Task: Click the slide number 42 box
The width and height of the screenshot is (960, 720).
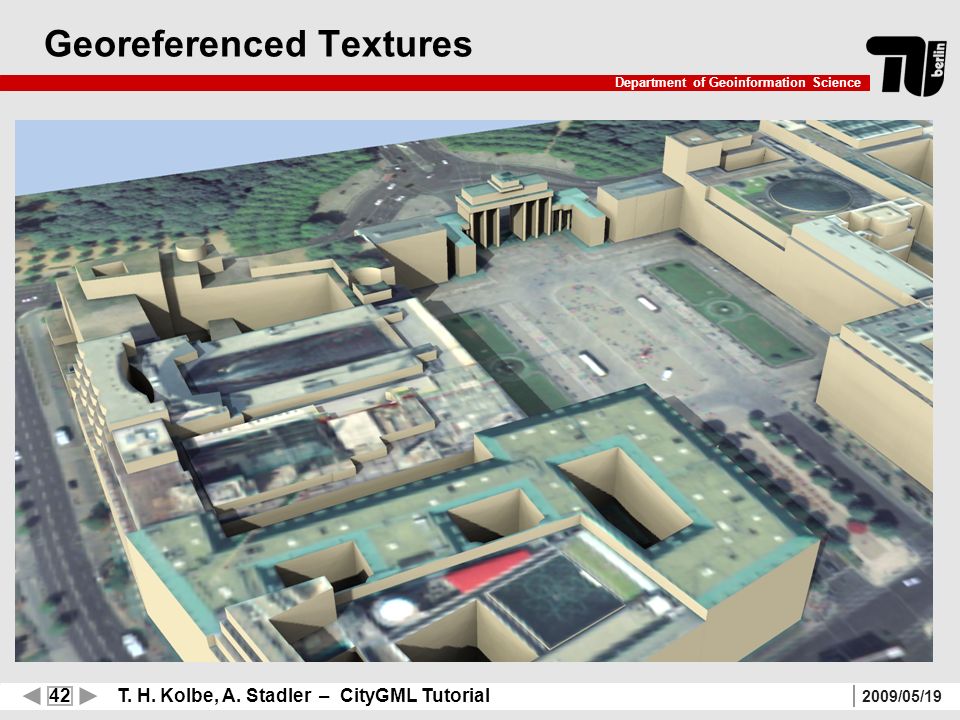Action: [60, 696]
